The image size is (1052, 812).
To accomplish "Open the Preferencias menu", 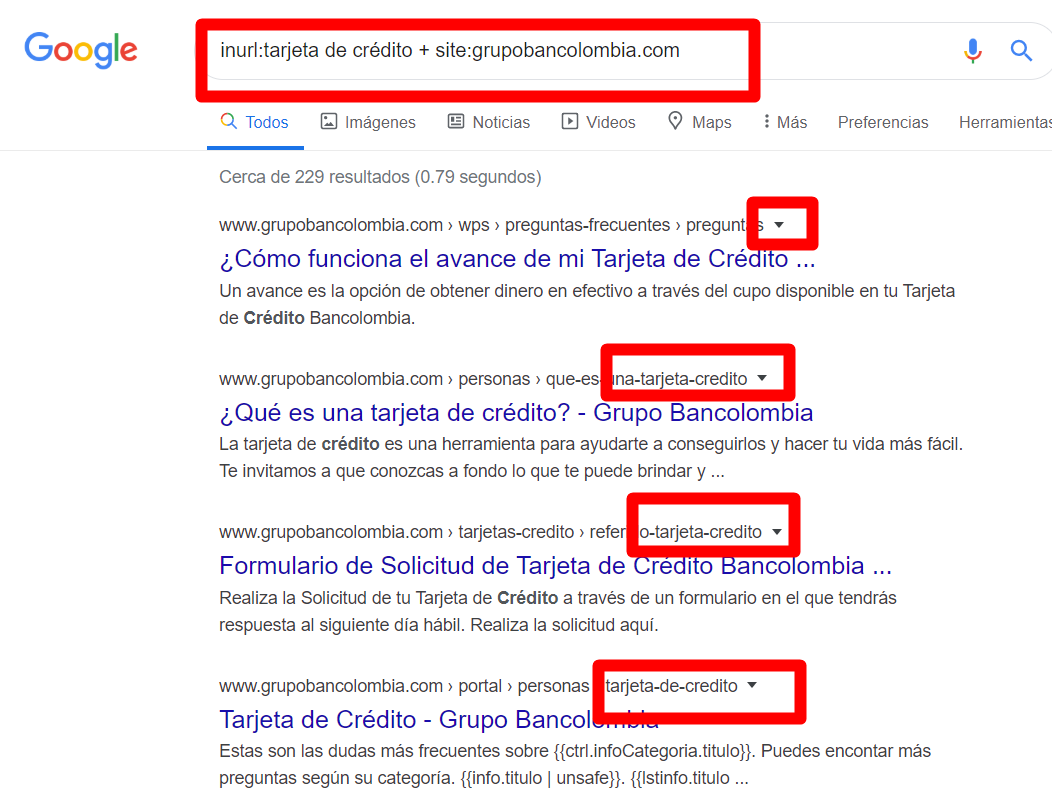I will click(883, 121).
